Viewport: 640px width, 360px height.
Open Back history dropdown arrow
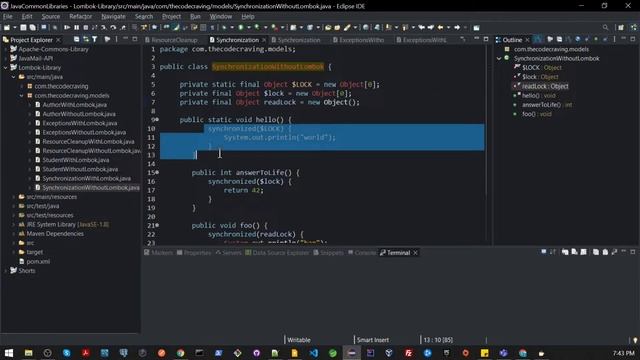[x=448, y=27]
